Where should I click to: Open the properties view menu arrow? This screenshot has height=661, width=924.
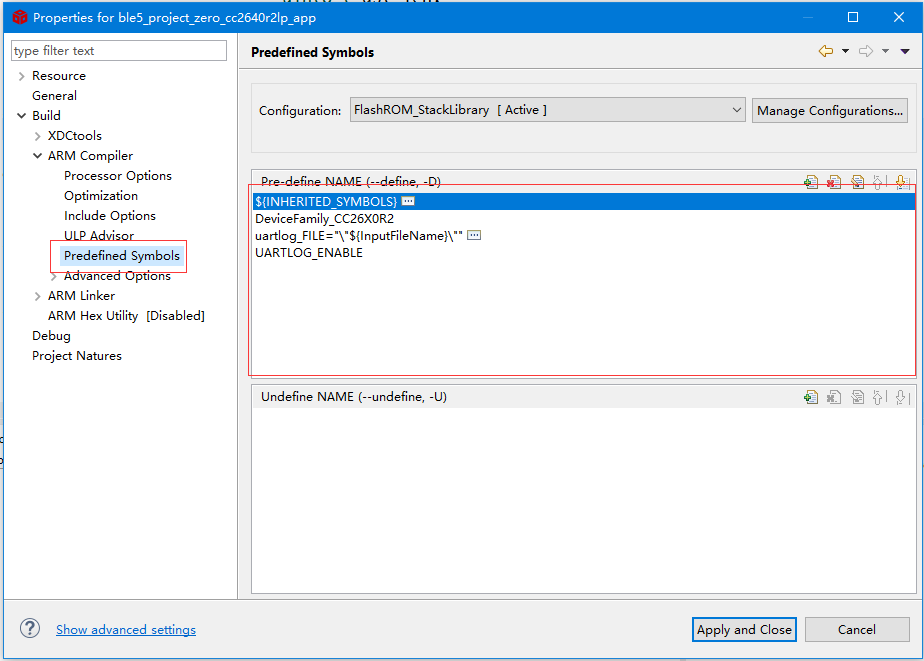tap(905, 51)
